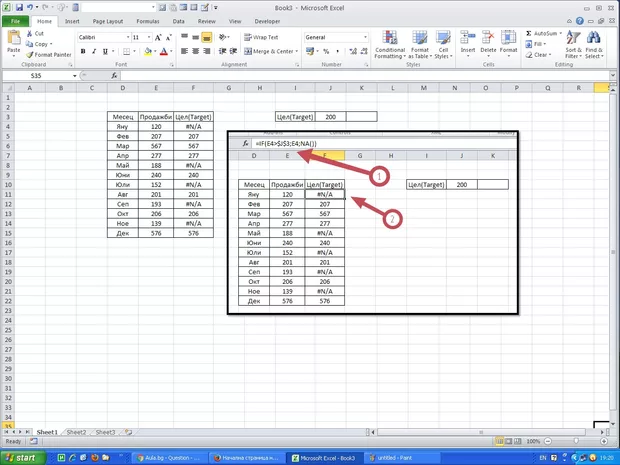Open the Format cells menu icon
This screenshot has width=620, height=465.
click(508, 38)
